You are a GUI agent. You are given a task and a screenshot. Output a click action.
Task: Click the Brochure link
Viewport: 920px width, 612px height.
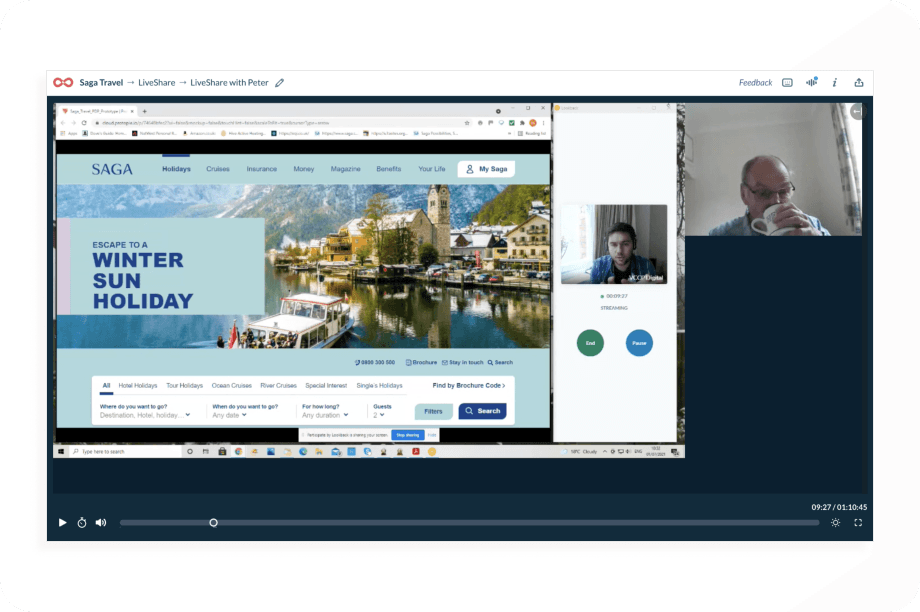421,363
